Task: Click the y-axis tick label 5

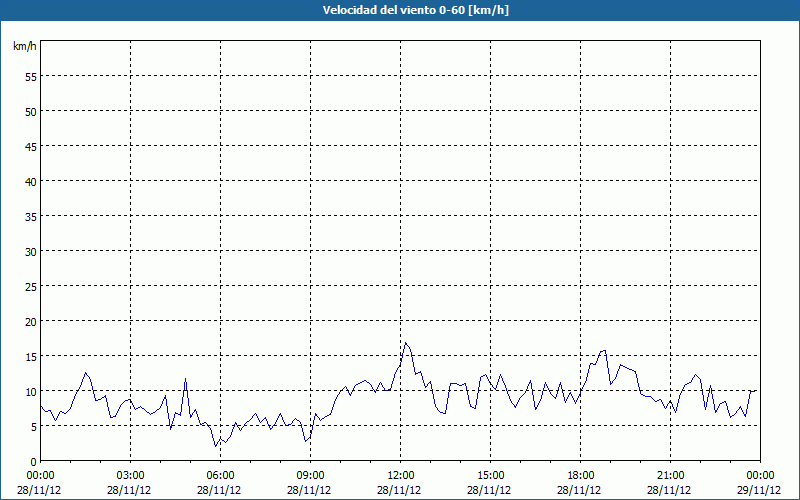Action: click(x=34, y=426)
